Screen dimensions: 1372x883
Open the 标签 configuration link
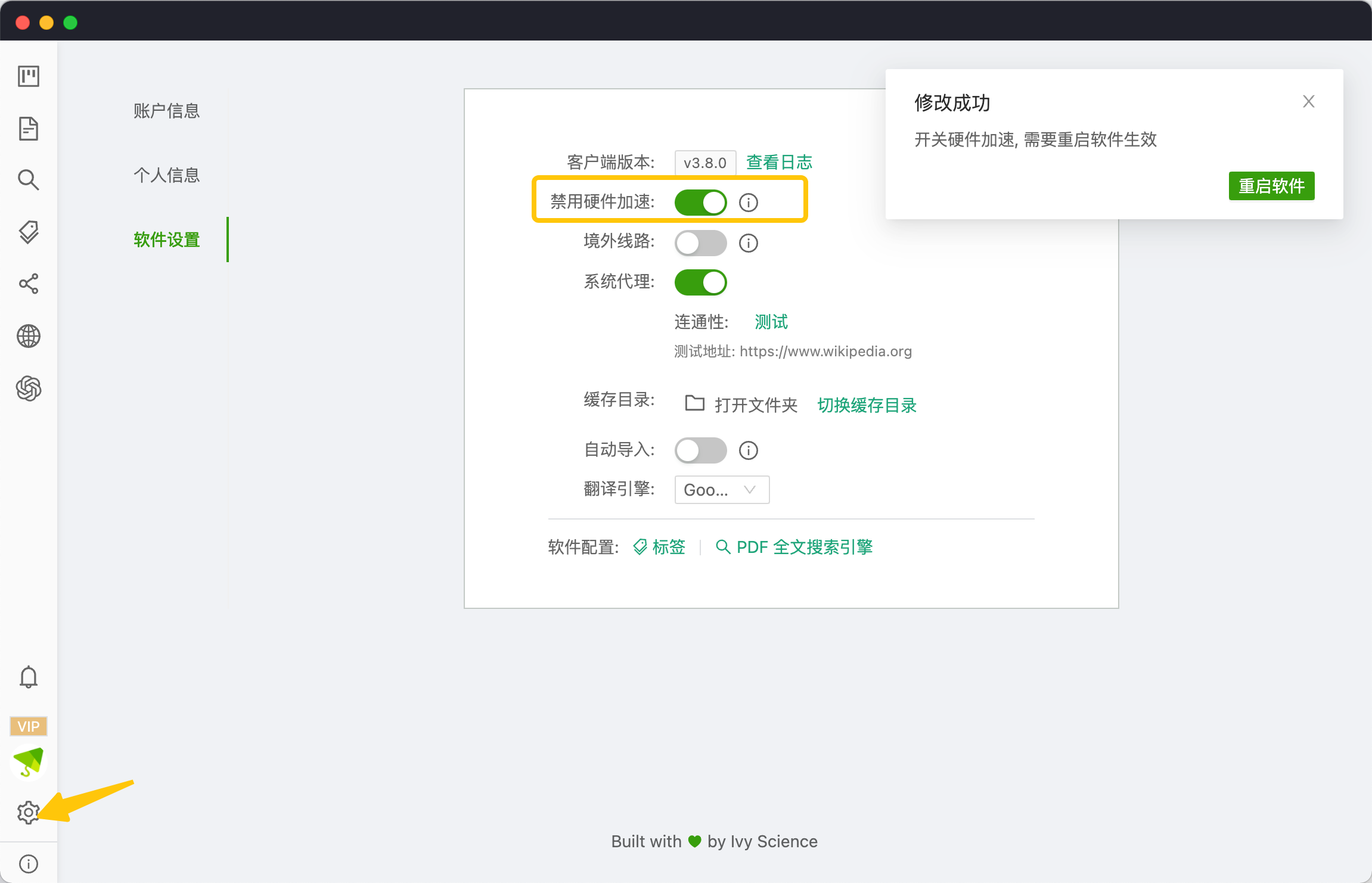[659, 547]
